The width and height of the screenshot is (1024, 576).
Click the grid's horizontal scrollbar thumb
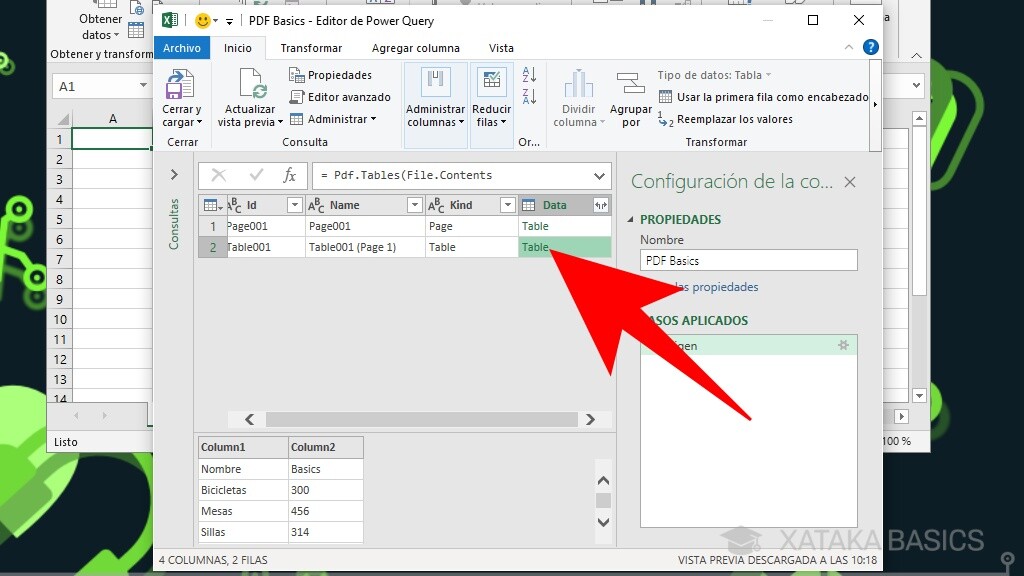click(x=421, y=419)
